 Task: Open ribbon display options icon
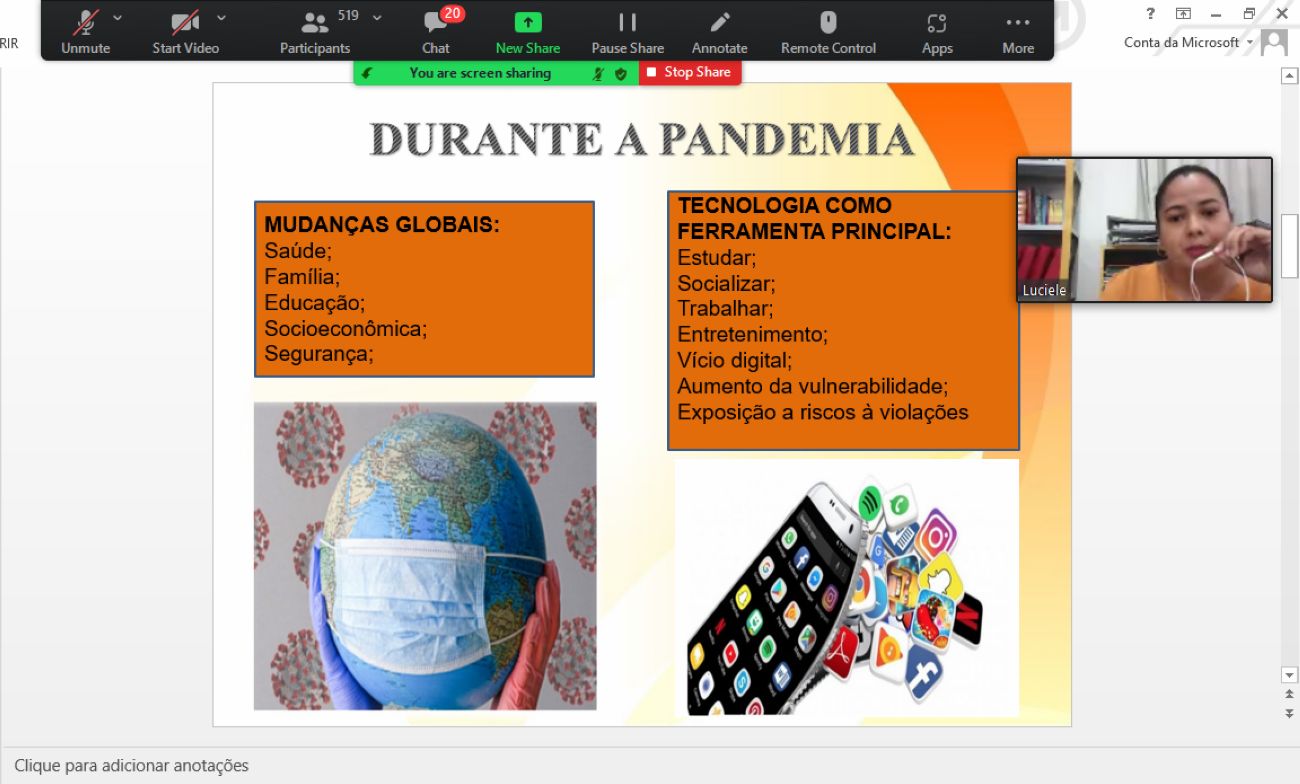pos(1183,14)
